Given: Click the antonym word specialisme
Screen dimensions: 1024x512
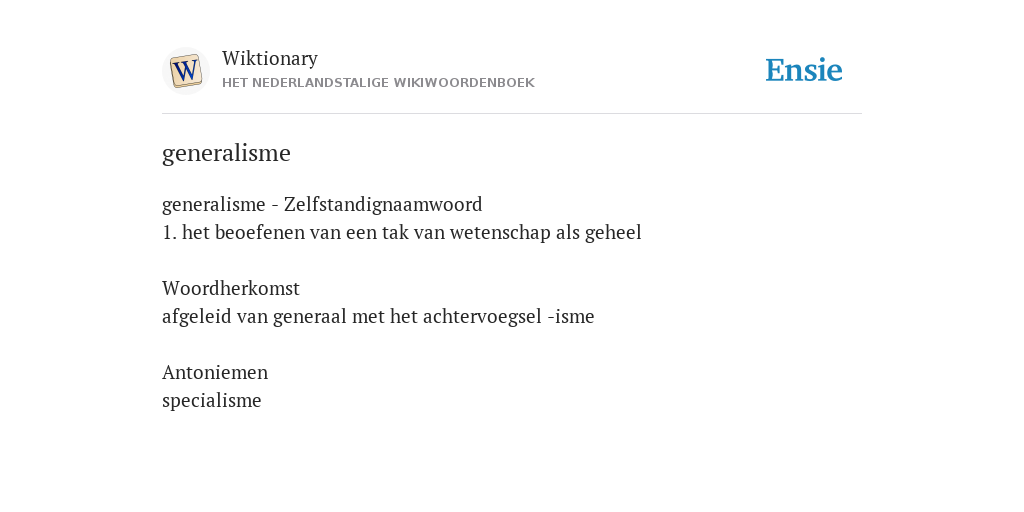Looking at the screenshot, I should tap(212, 401).
